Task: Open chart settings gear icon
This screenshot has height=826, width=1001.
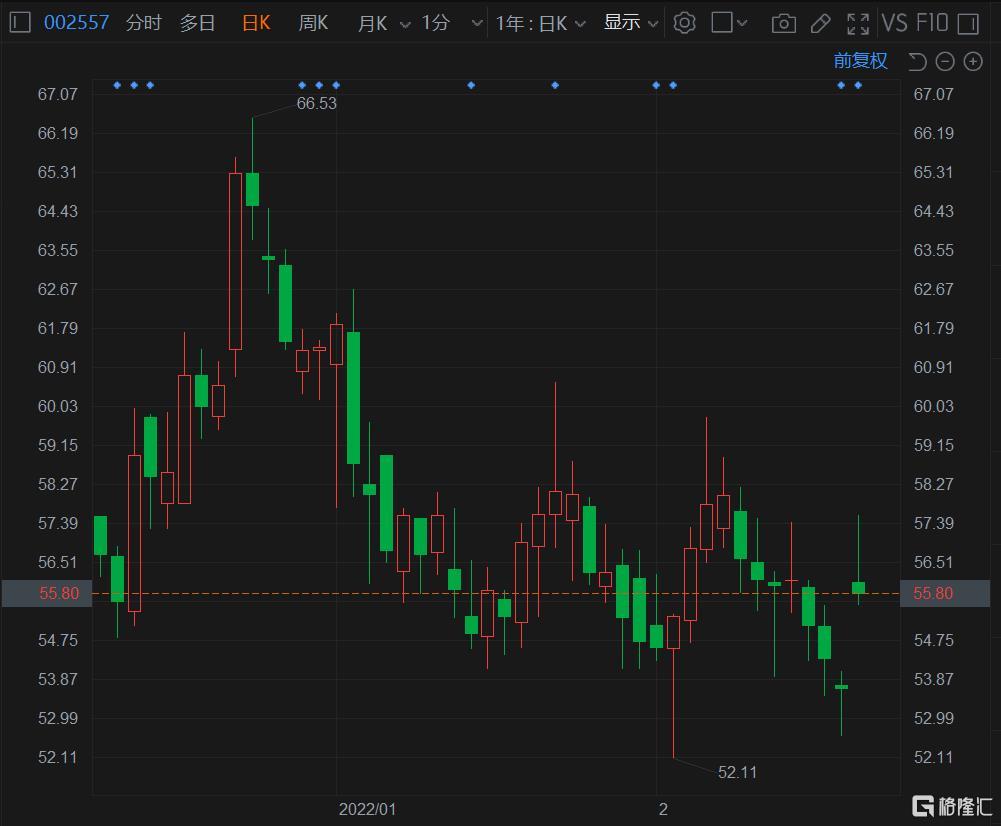Action: coord(684,23)
